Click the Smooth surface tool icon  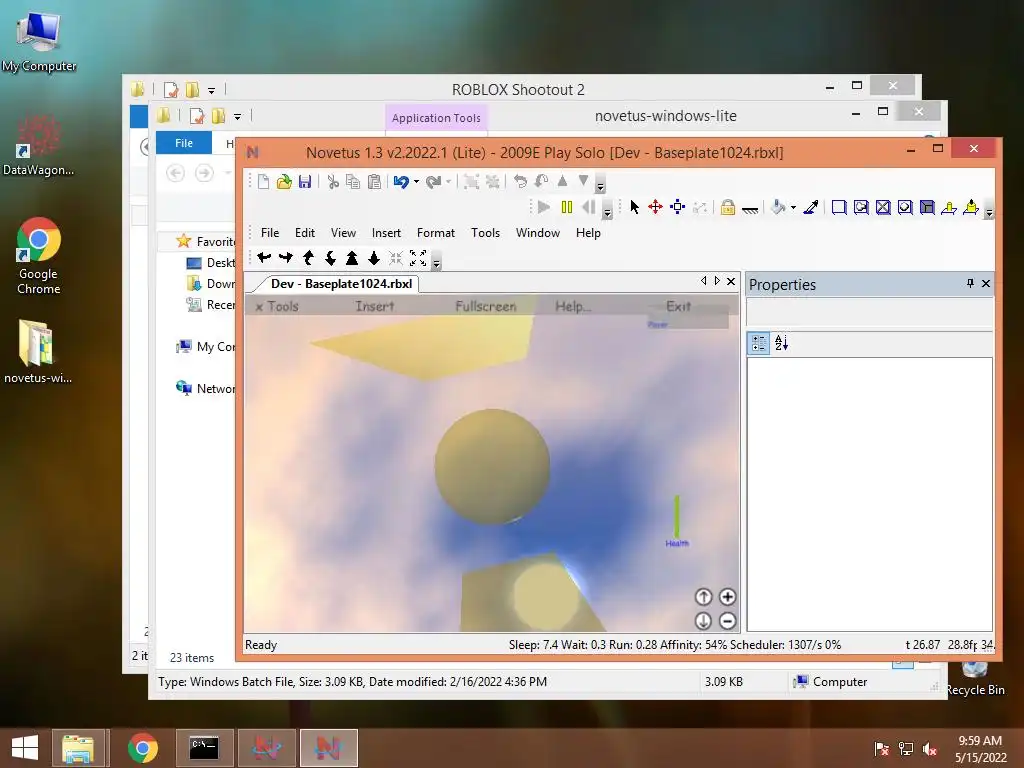pyautogui.click(x=839, y=208)
